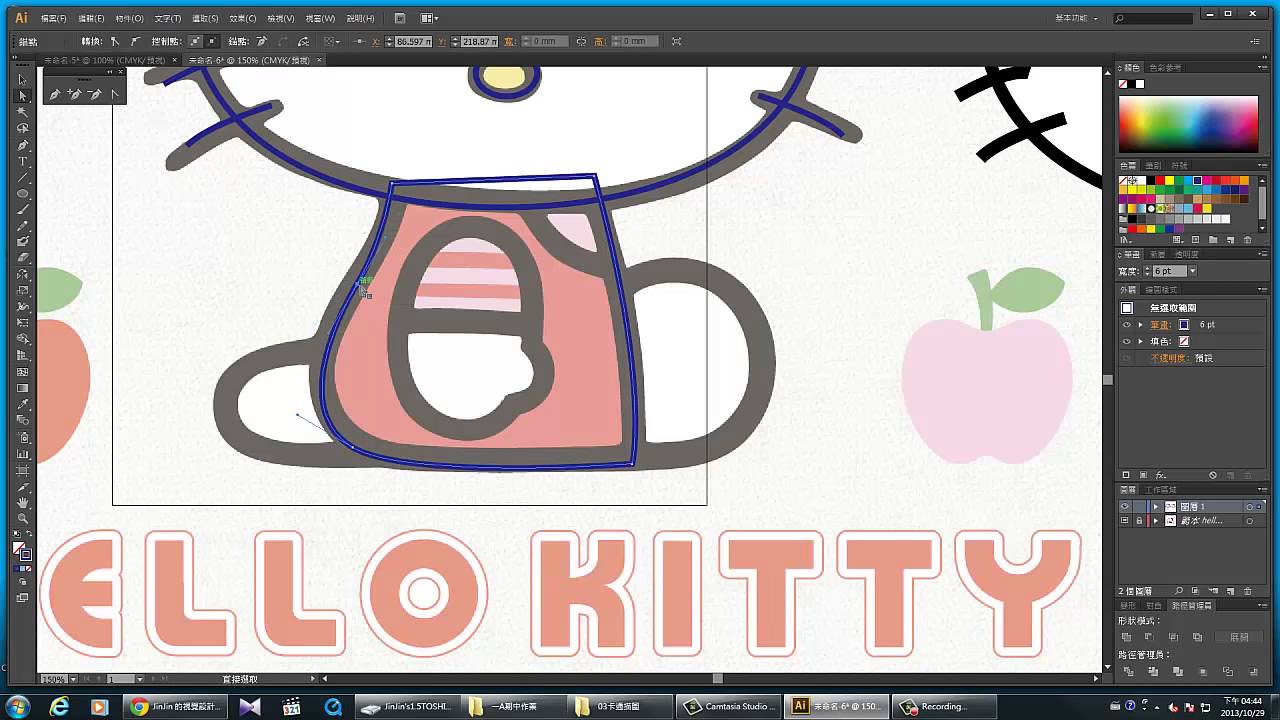Image resolution: width=1280 pixels, height=720 pixels.
Task: Choose the Type tool in the toolbar
Action: click(x=23, y=161)
